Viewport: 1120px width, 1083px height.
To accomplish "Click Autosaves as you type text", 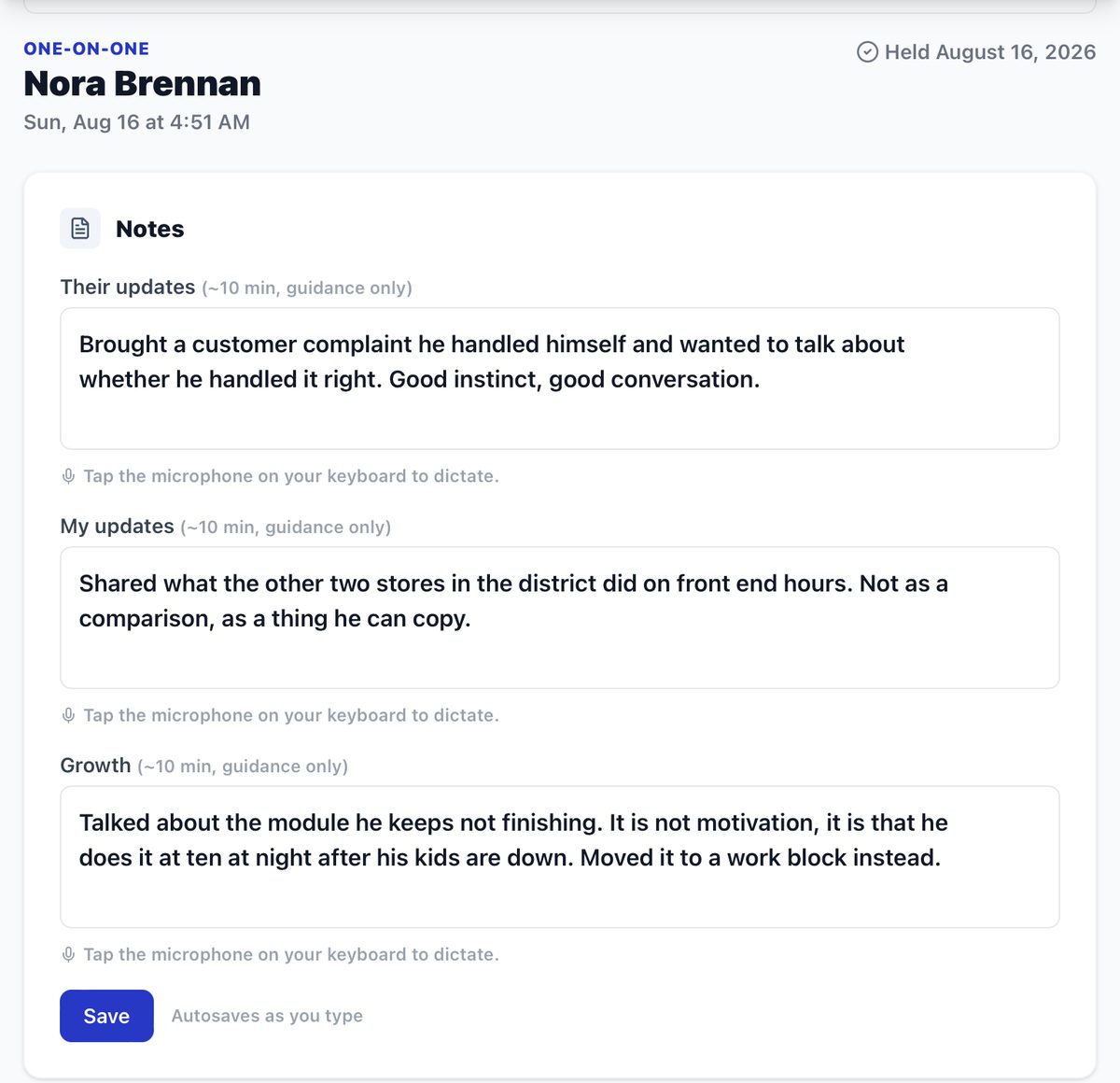I will (x=267, y=1016).
